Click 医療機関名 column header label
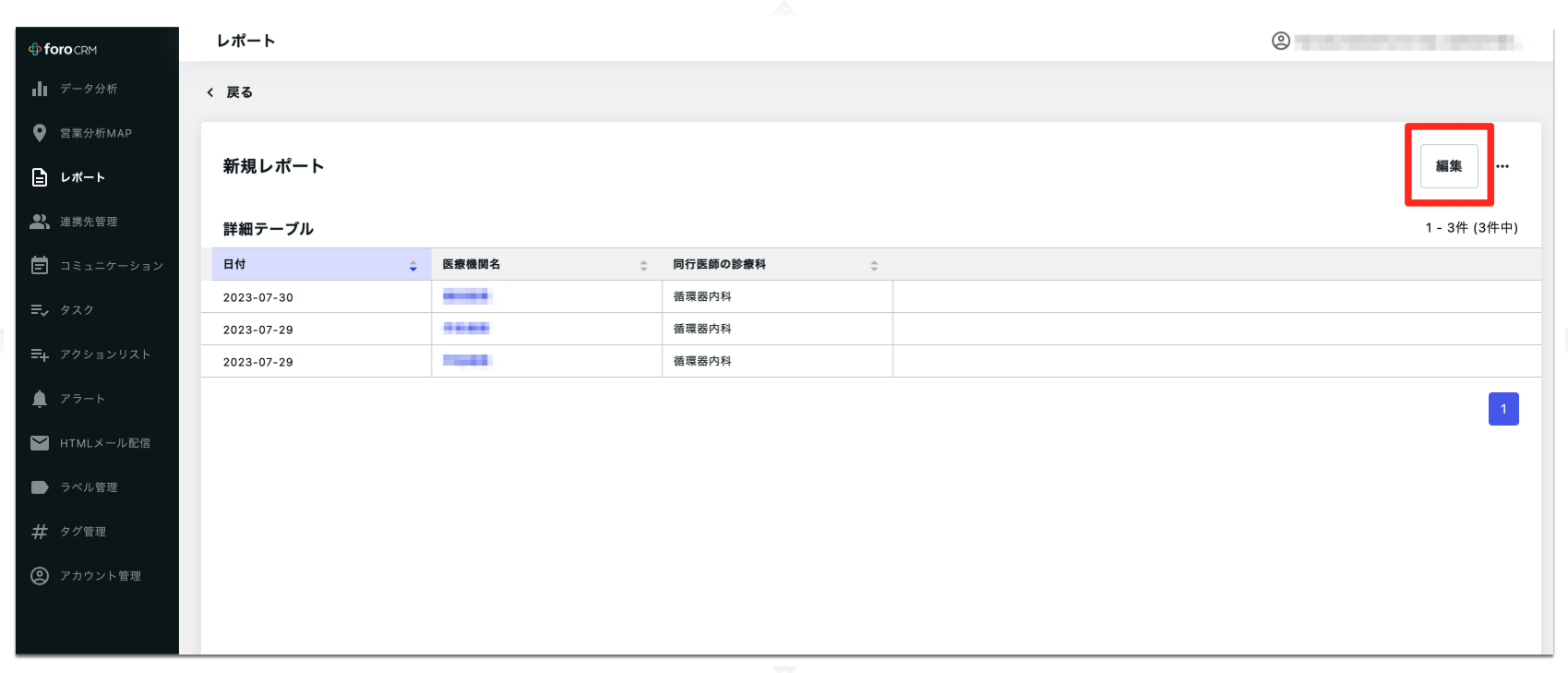The image size is (1568, 673). pyautogui.click(x=472, y=264)
